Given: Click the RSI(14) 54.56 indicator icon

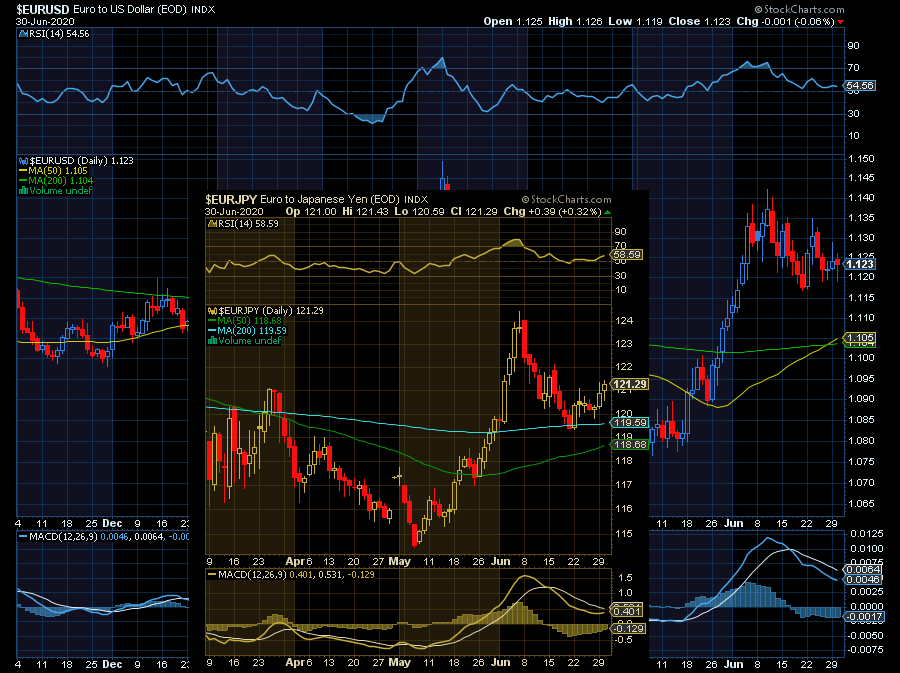Looking at the screenshot, I should click(x=23, y=34).
